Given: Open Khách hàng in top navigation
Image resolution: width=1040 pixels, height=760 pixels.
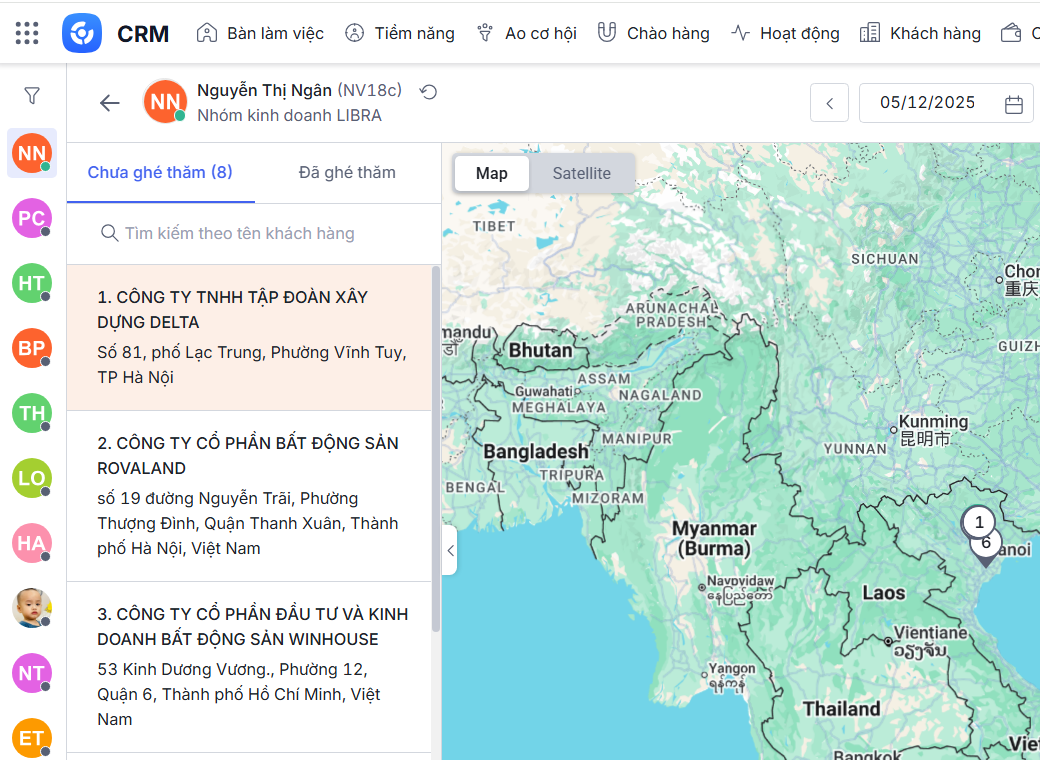Looking at the screenshot, I should tap(921, 33).
